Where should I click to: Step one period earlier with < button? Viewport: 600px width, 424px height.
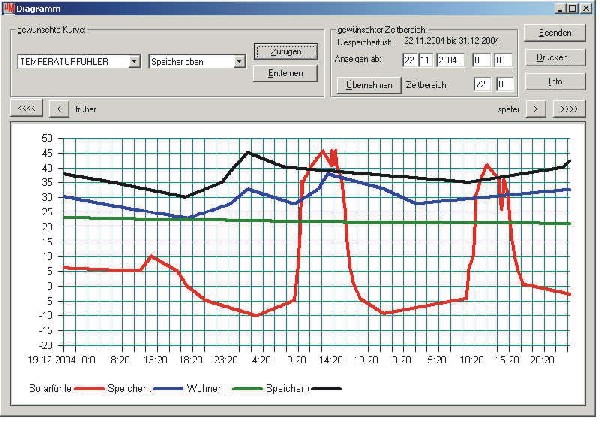point(58,107)
